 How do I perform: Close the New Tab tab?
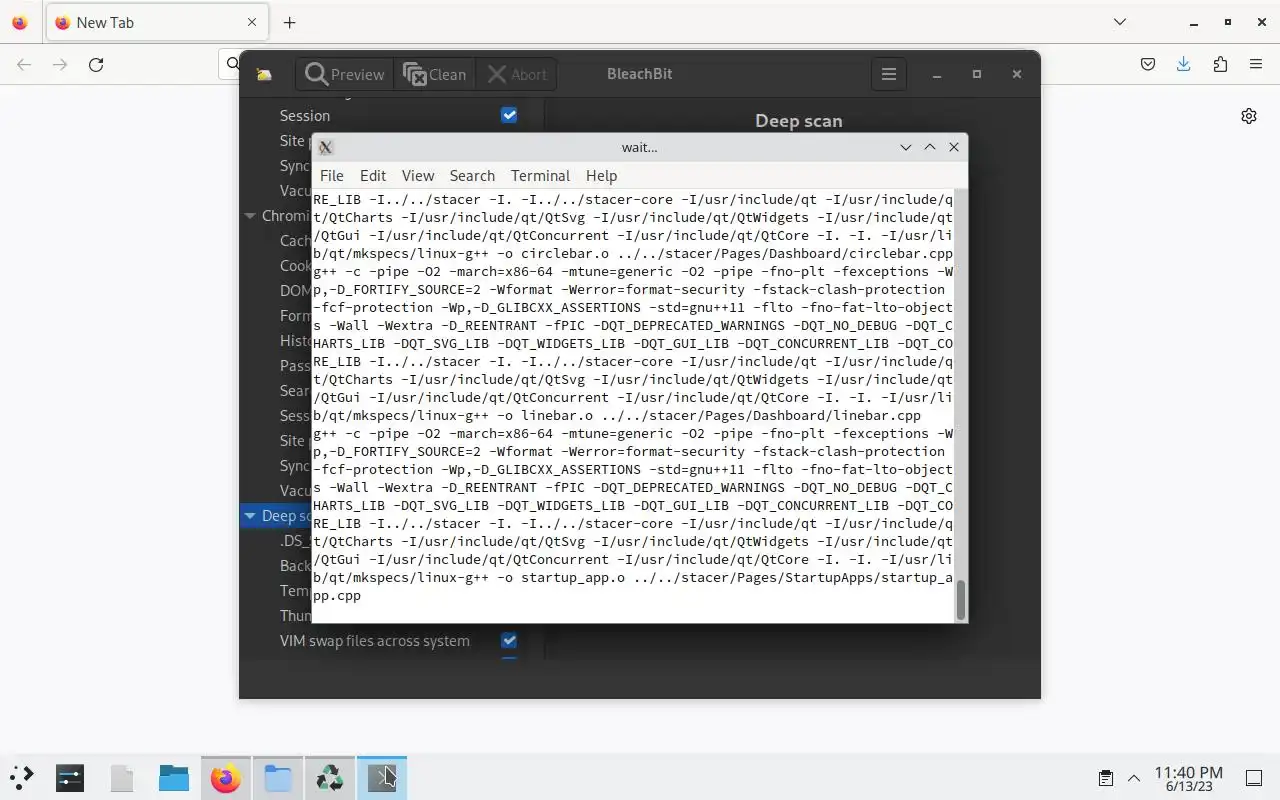[x=252, y=22]
